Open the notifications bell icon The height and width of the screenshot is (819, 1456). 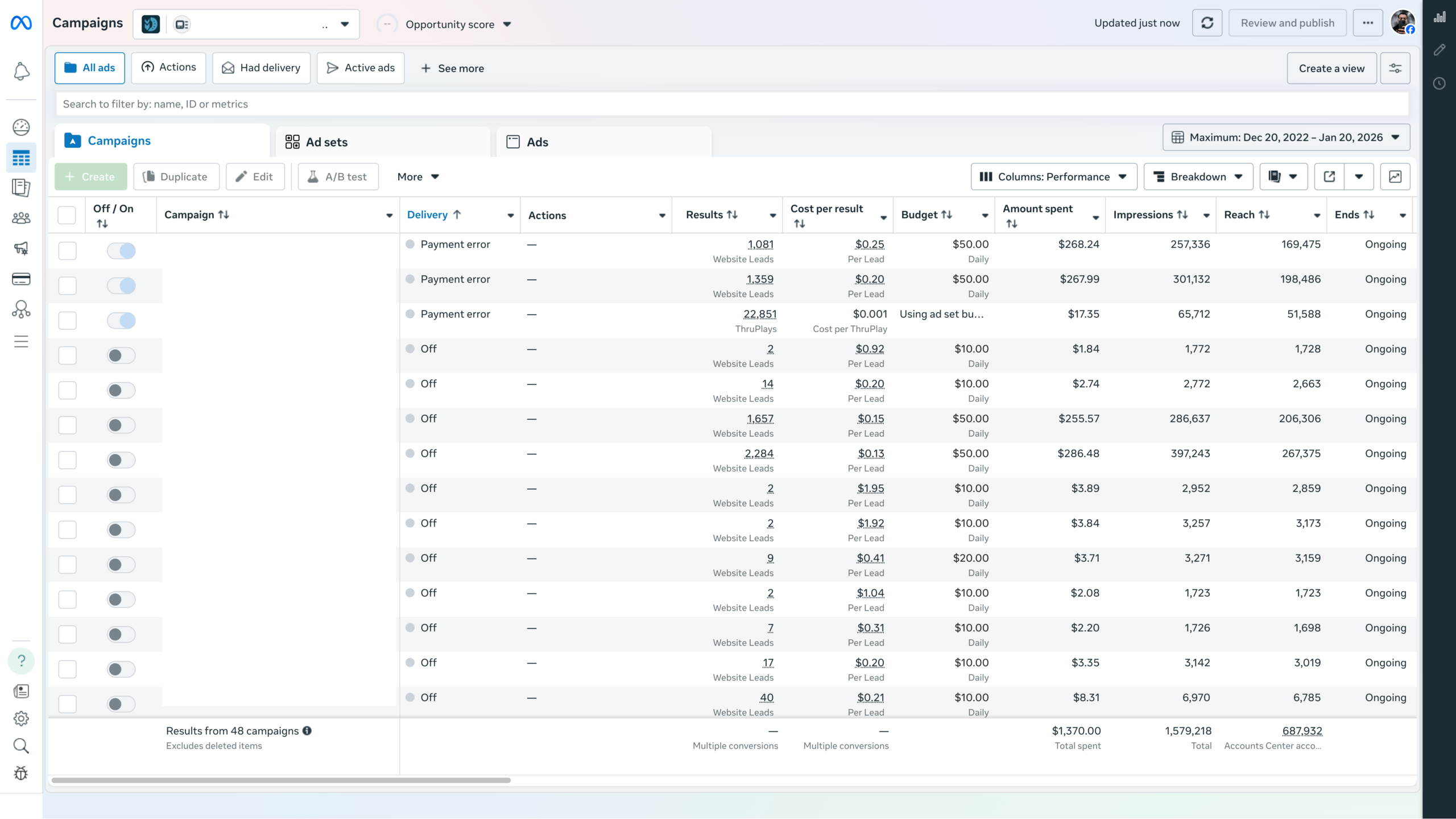(21, 72)
